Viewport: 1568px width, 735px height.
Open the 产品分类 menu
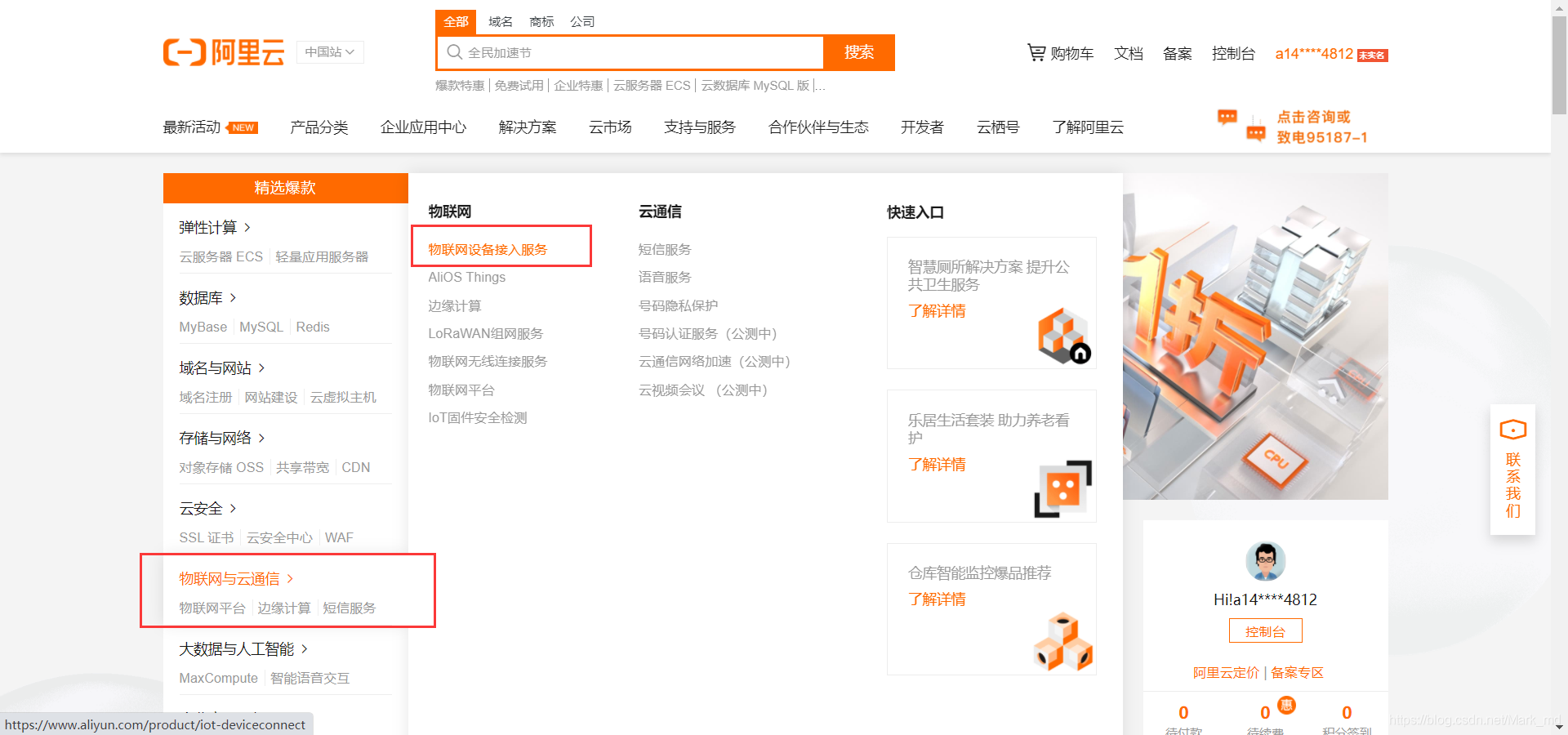319,127
